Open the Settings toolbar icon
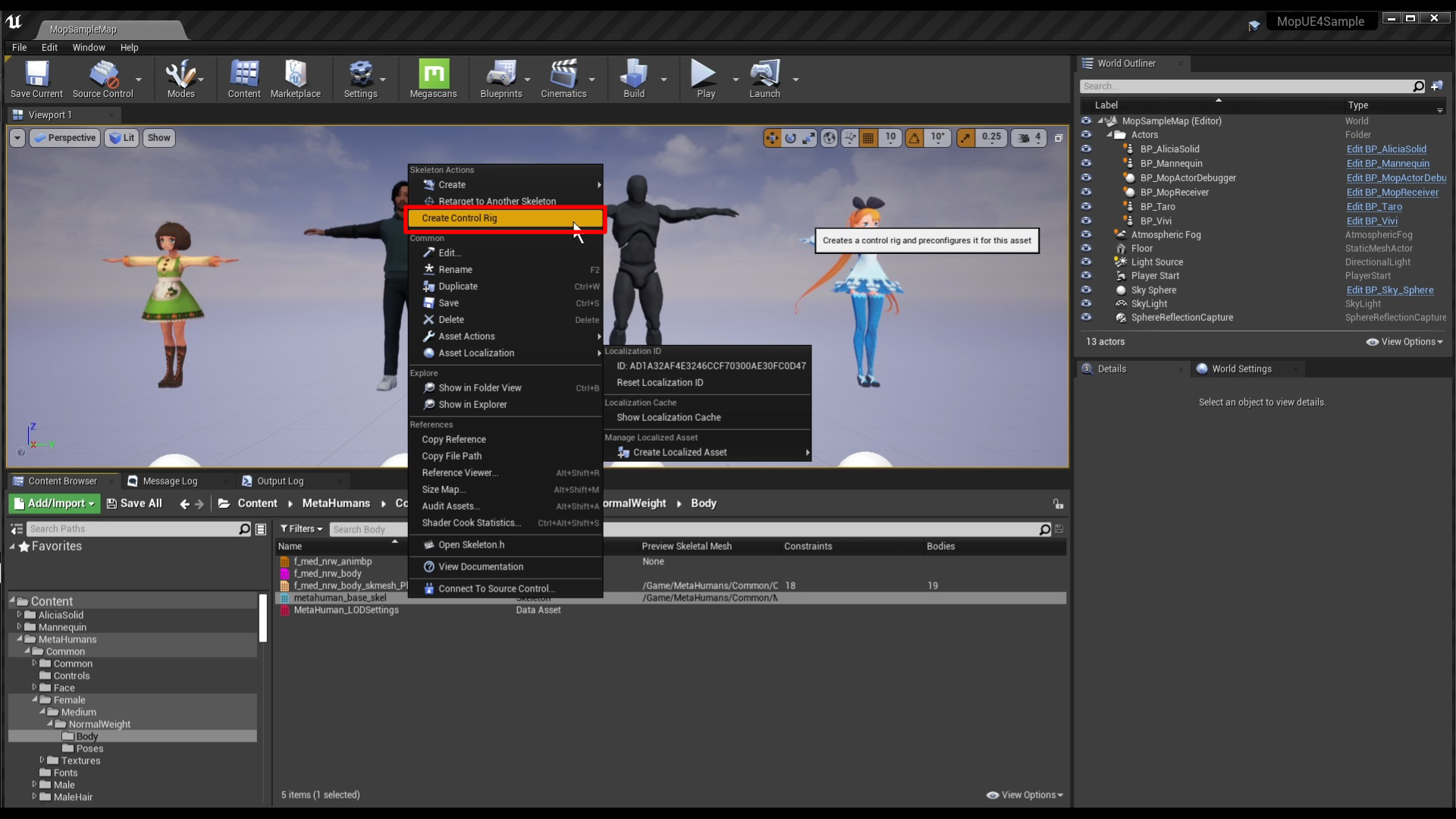The width and height of the screenshot is (1456, 819). [361, 79]
